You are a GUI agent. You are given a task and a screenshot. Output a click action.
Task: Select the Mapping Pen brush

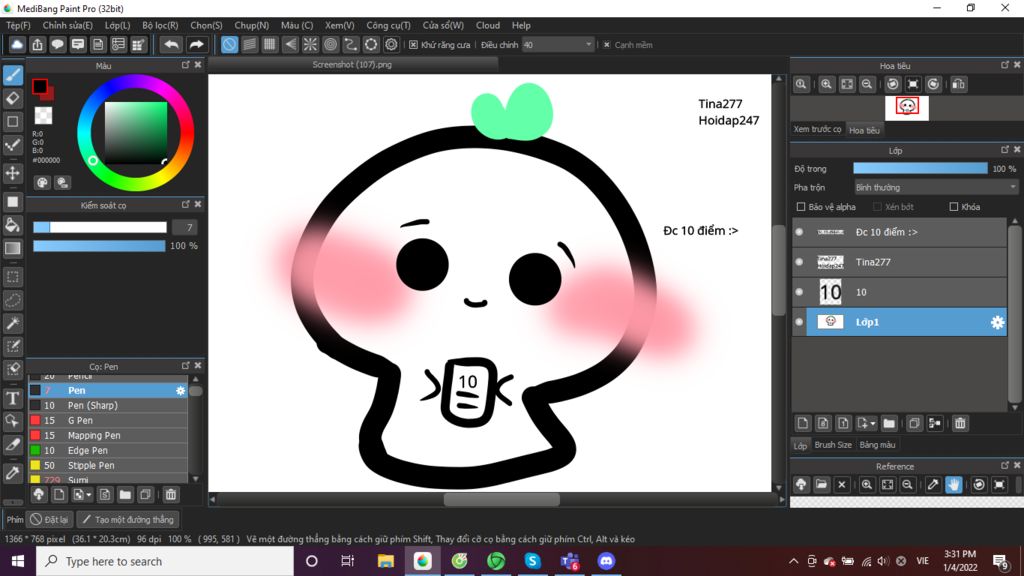(x=108, y=436)
